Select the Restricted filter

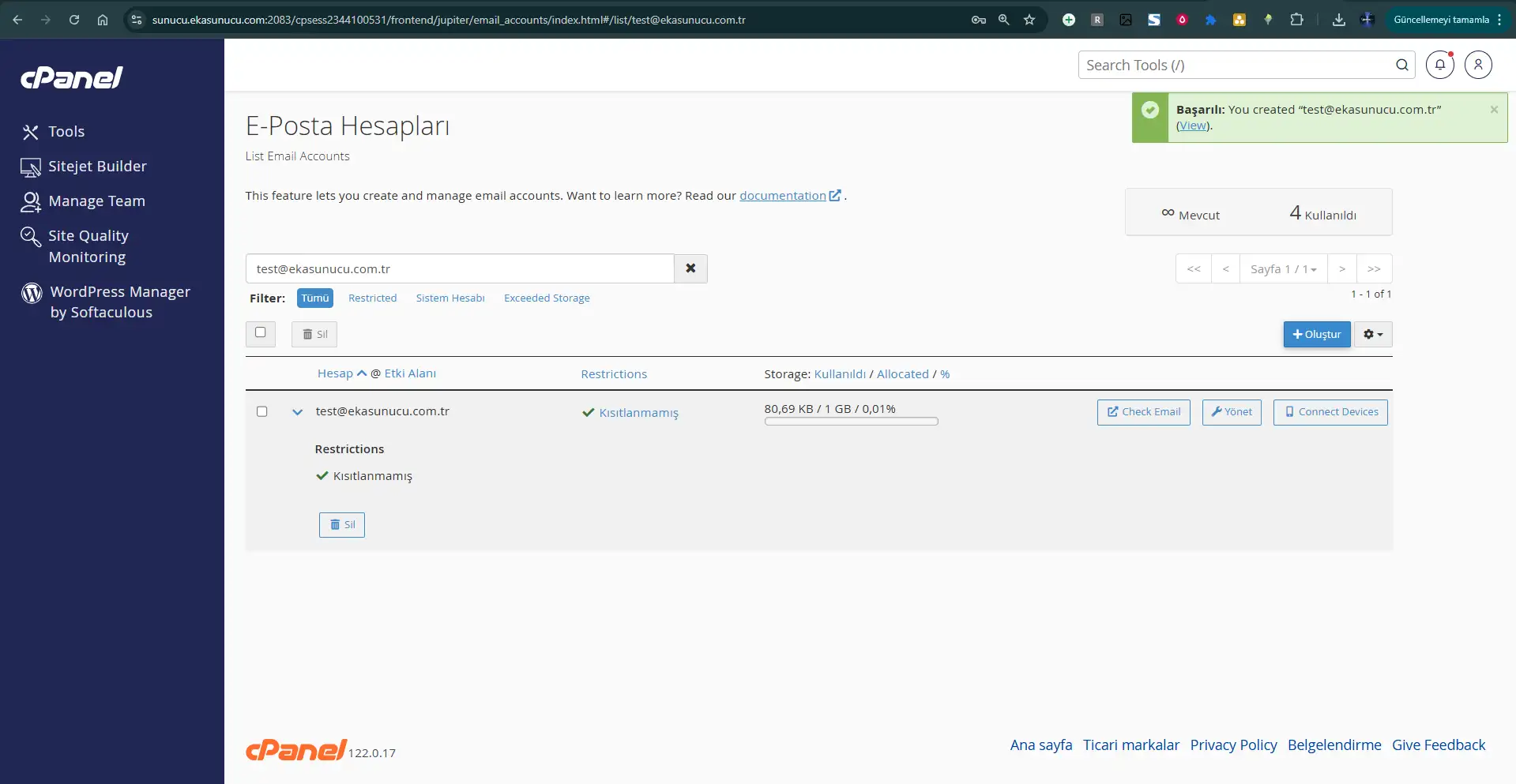373,298
